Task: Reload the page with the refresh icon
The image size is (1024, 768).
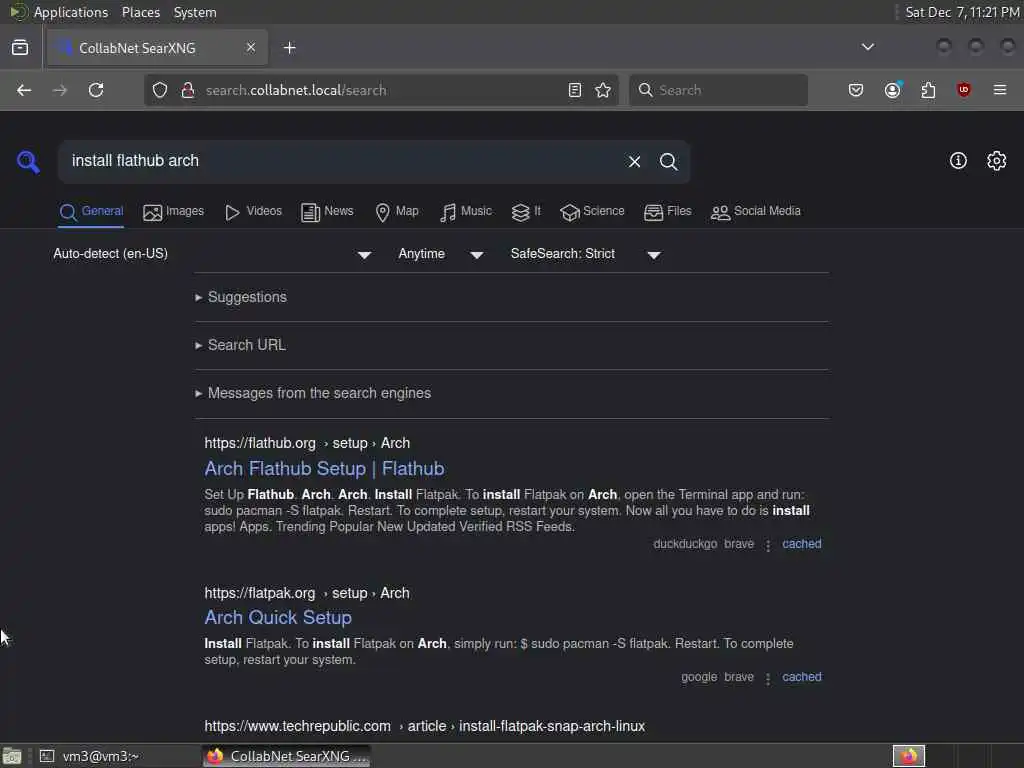Action: click(x=96, y=90)
